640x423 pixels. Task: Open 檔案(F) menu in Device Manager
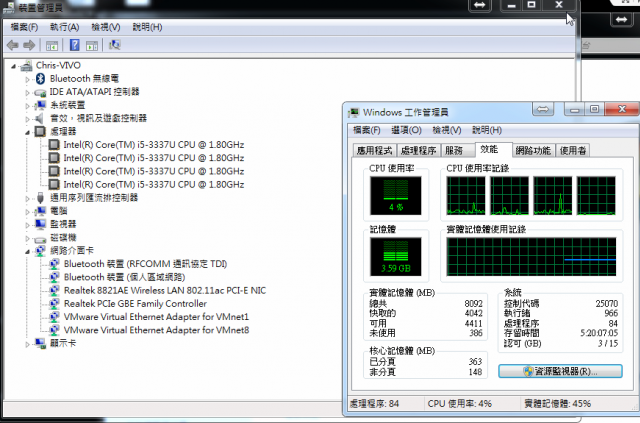pos(24,27)
